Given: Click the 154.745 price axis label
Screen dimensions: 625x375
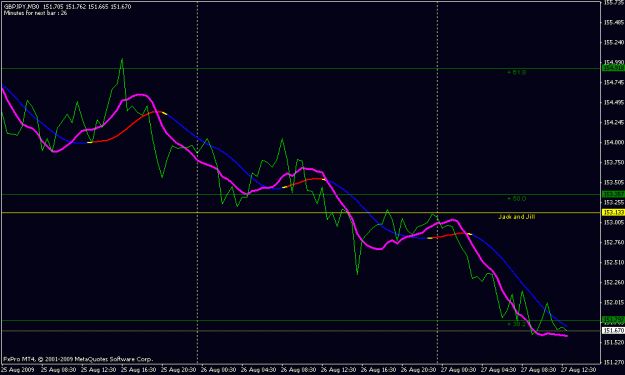Looking at the screenshot, I should (x=614, y=82).
